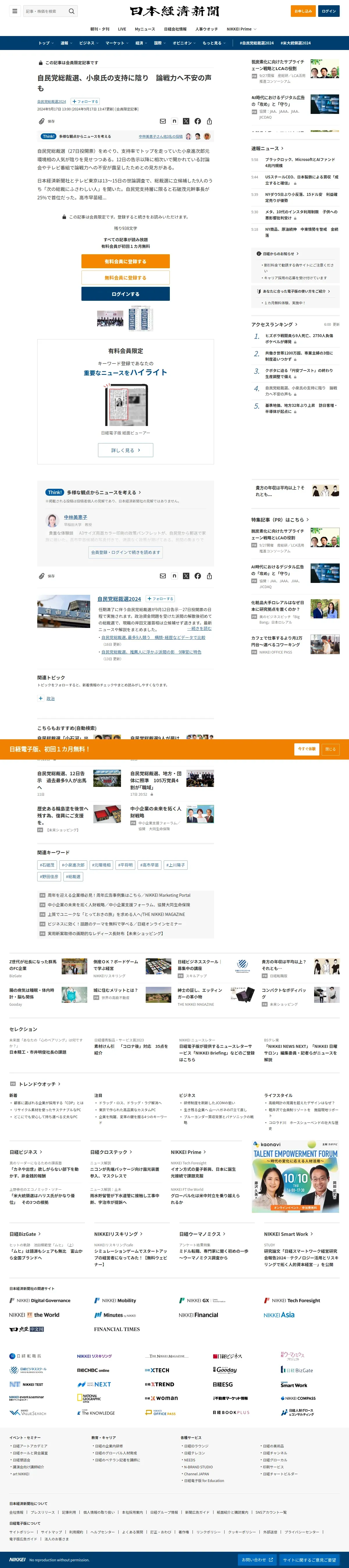
Task: Expand the 速報ニュース section link
Action: click(267, 148)
